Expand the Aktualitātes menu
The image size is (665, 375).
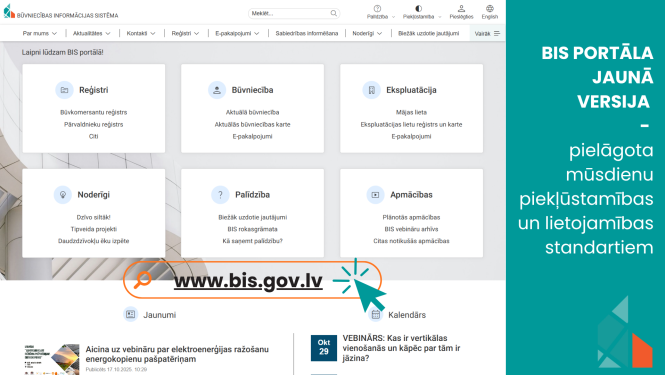pyautogui.click(x=91, y=33)
